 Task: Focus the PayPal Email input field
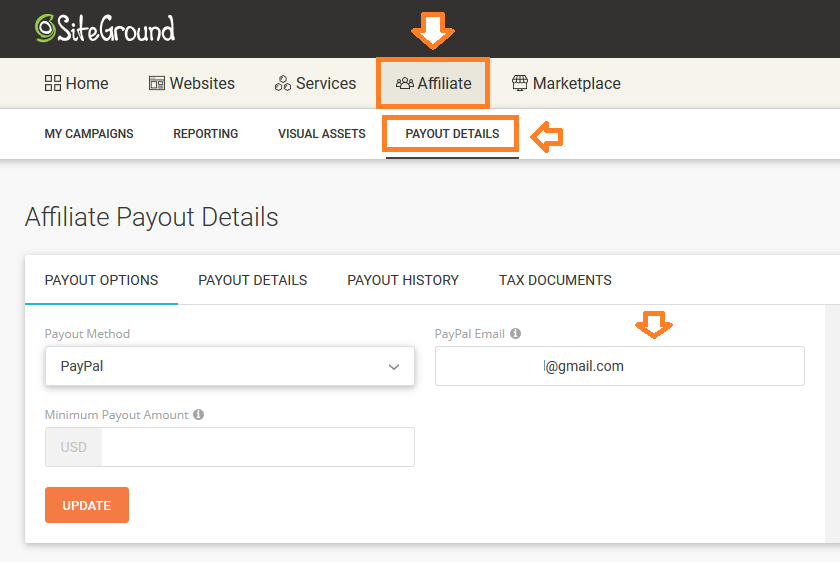pos(620,366)
